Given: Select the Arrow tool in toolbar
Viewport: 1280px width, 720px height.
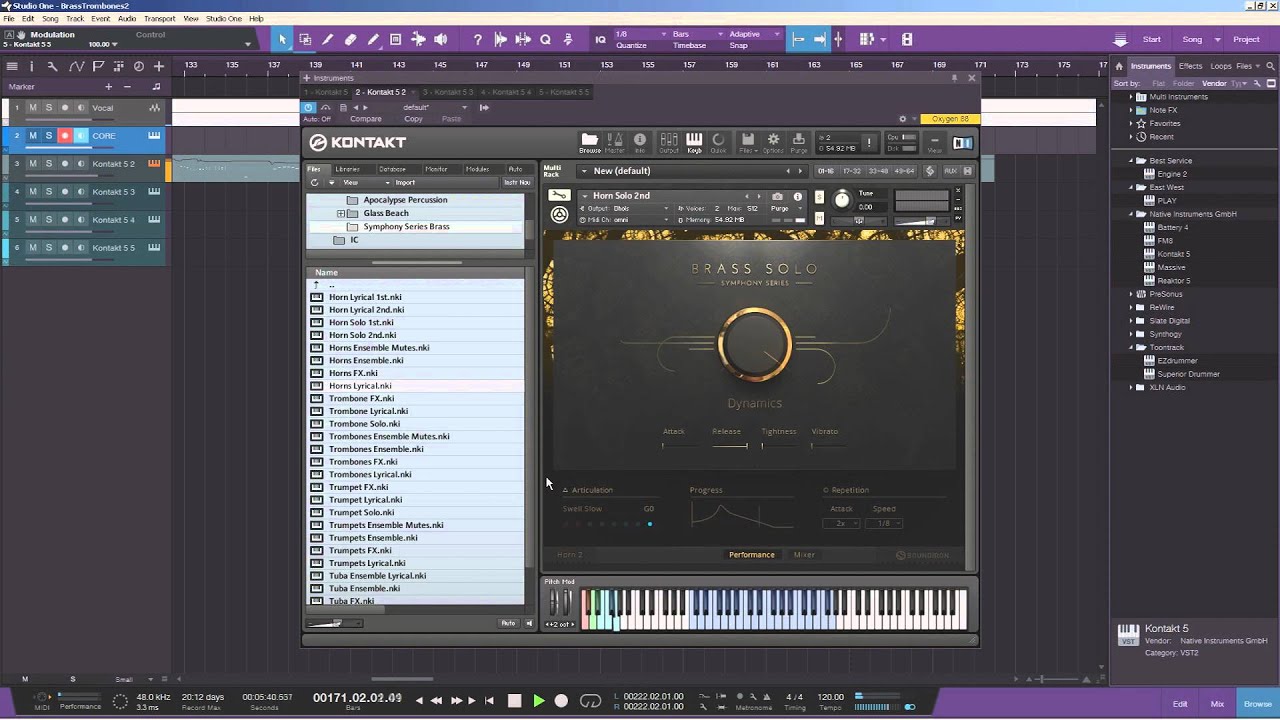Looking at the screenshot, I should click(282, 39).
